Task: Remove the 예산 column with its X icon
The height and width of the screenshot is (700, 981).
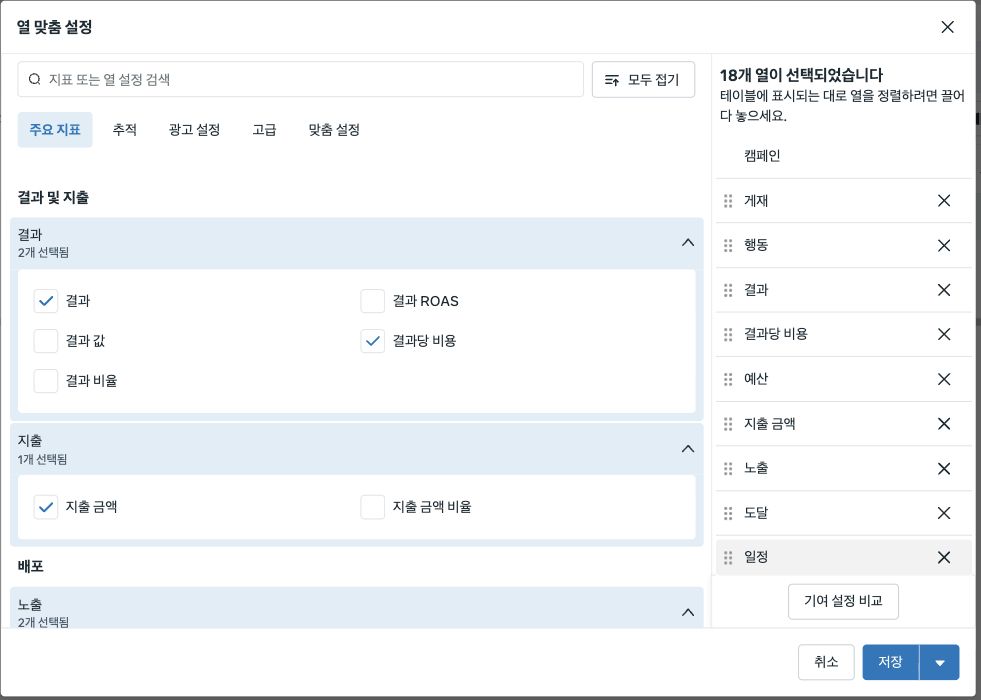Action: coord(944,379)
